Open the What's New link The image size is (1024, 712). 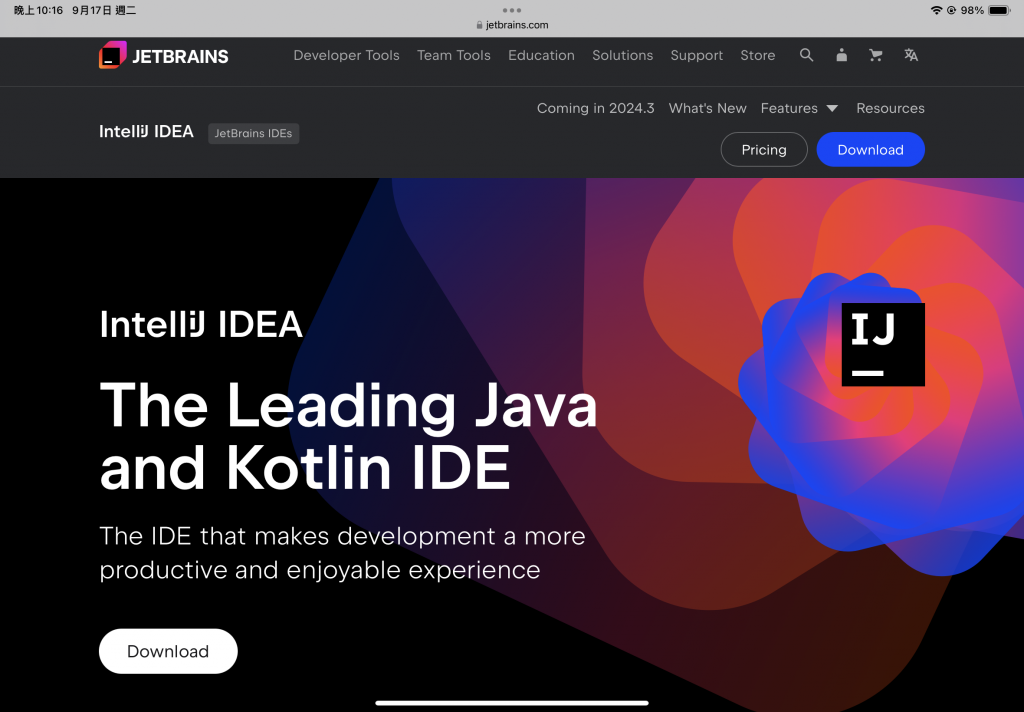(x=707, y=108)
